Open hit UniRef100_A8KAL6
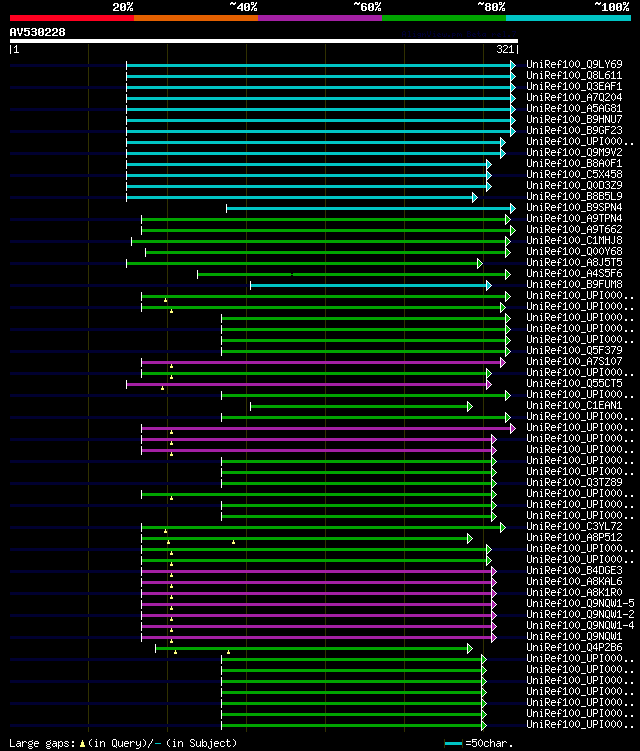This screenshot has height=751, width=640. point(574,582)
